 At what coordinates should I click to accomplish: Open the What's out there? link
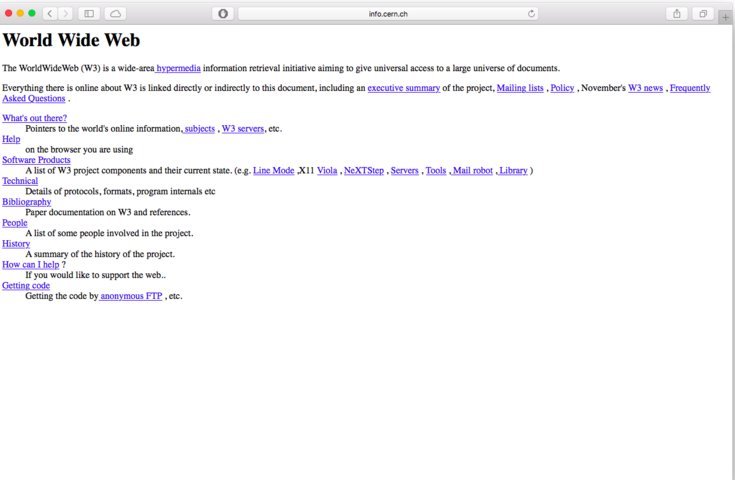34,118
